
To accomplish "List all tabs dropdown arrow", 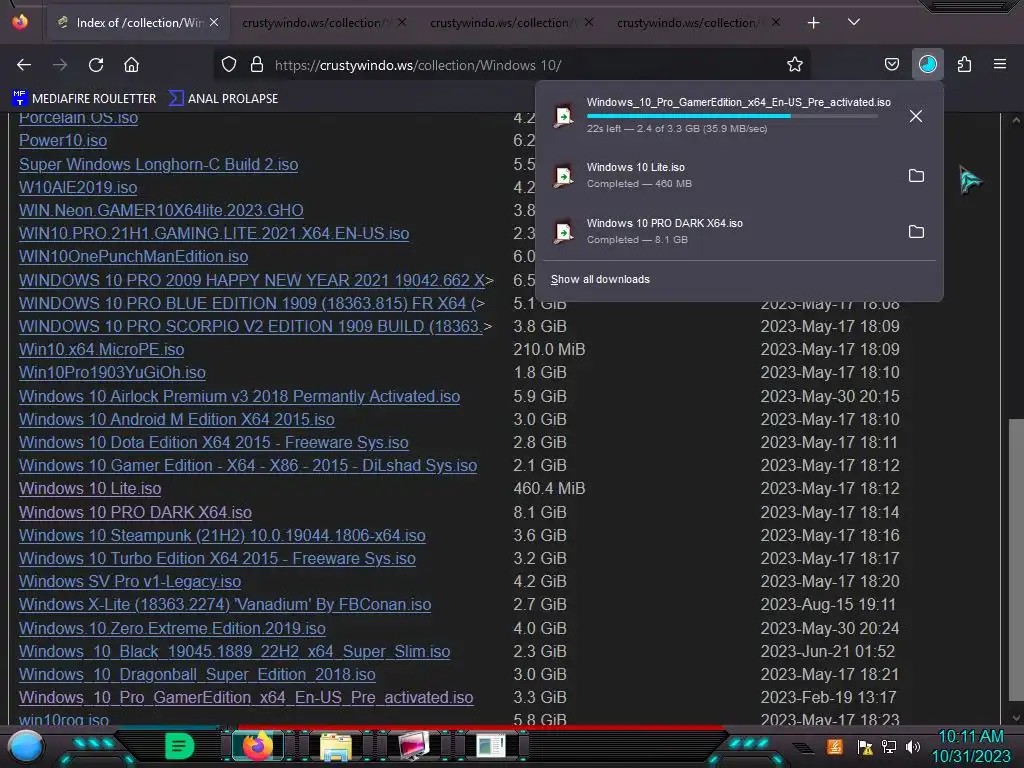I will click(x=854, y=23).
